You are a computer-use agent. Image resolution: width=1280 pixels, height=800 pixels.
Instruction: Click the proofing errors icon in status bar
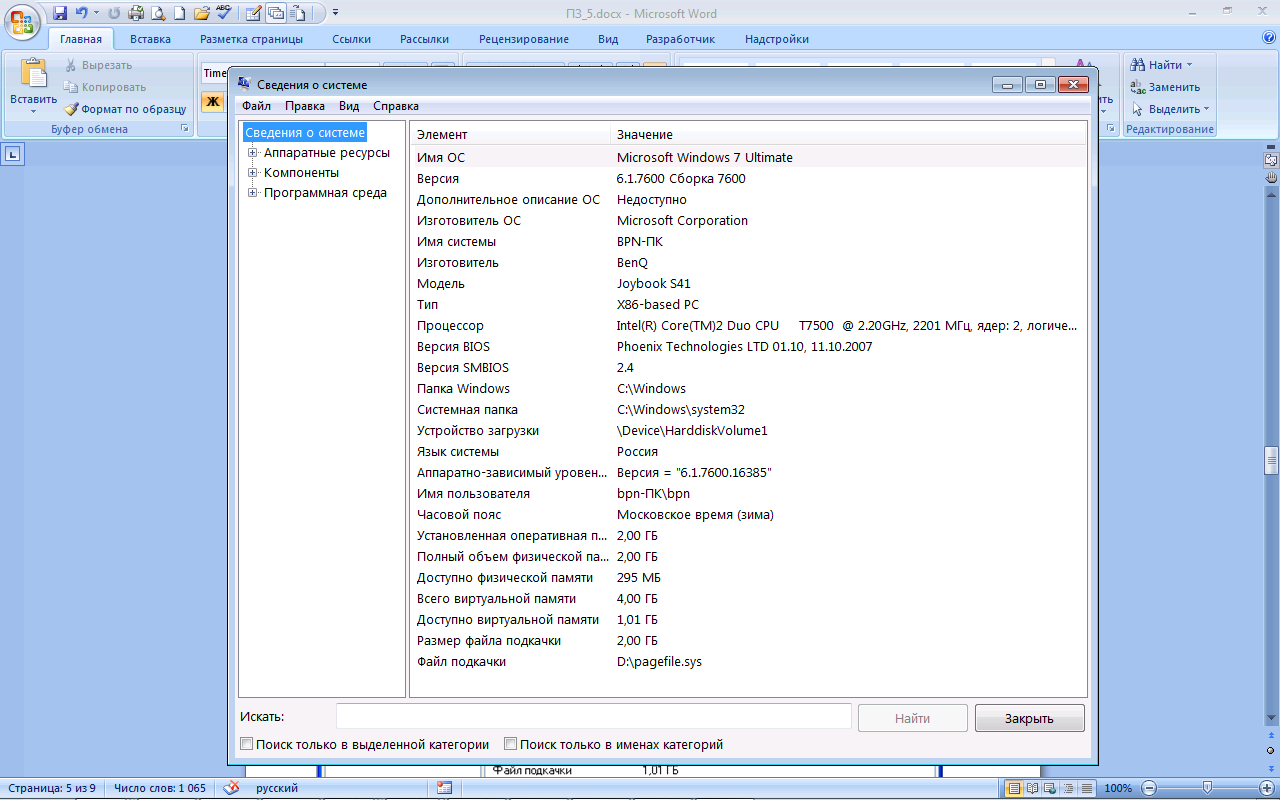point(231,788)
